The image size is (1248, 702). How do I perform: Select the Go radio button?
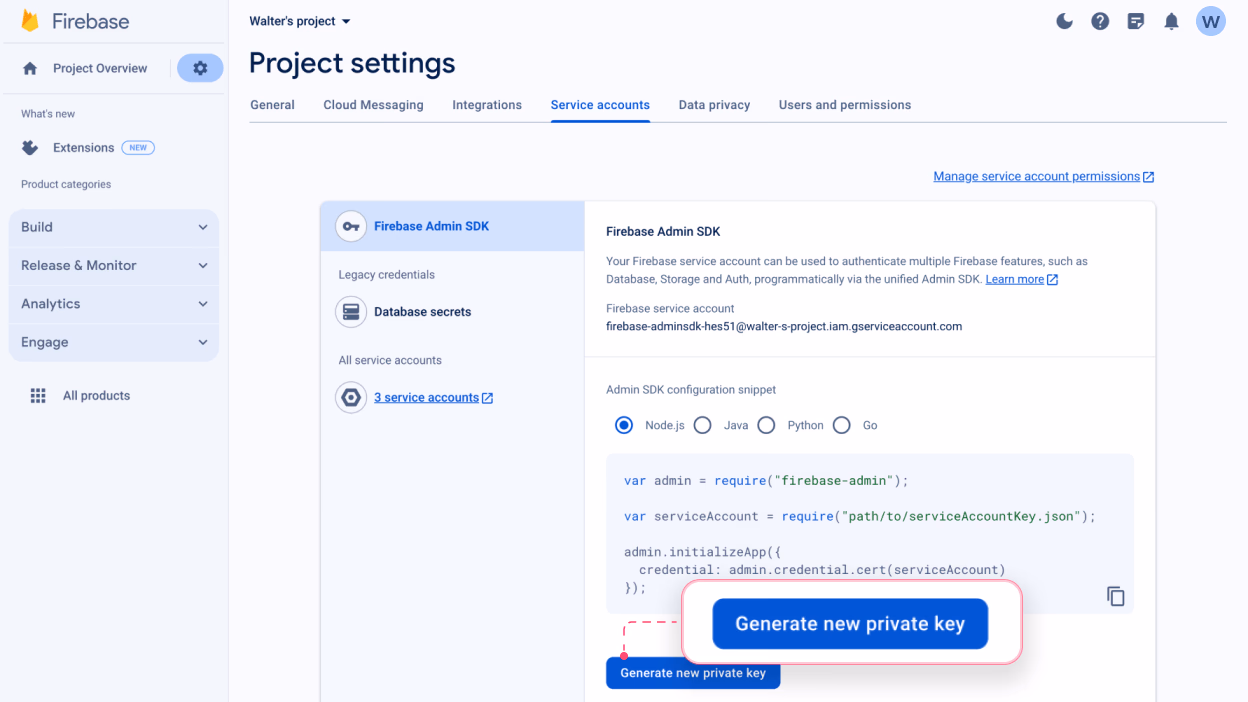[842, 425]
